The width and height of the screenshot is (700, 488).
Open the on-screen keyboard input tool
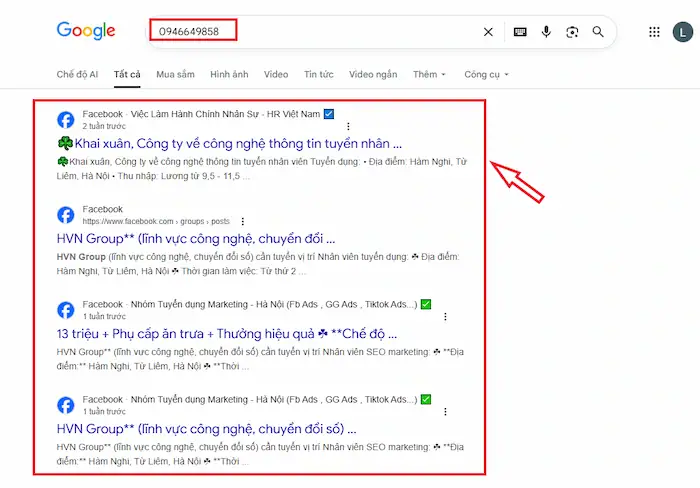click(520, 32)
